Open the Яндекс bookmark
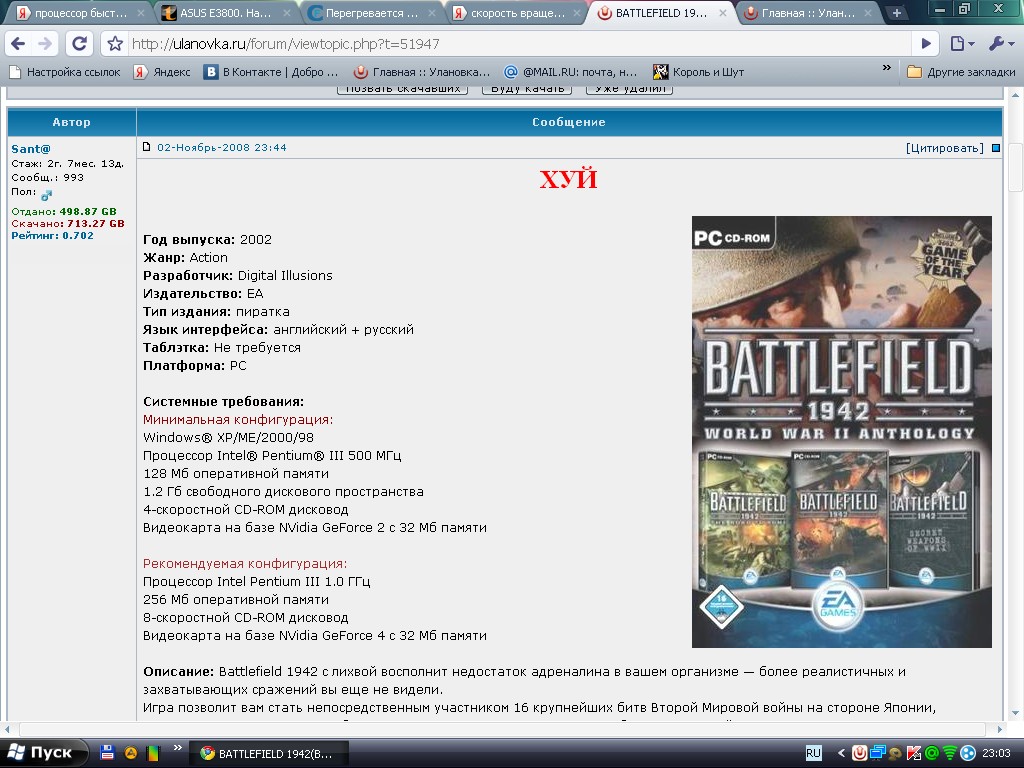 [162, 72]
